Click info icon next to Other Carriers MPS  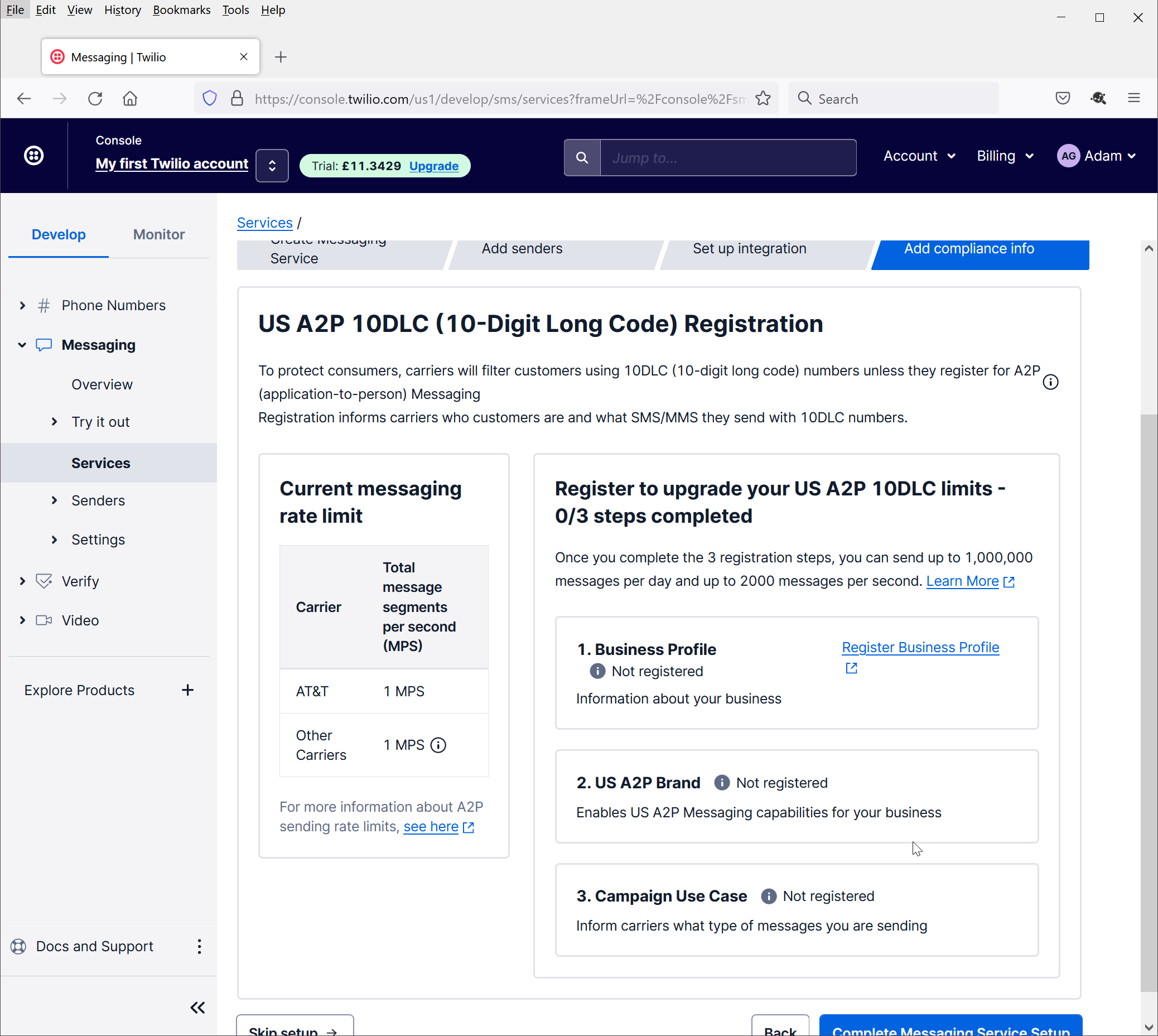pos(438,745)
